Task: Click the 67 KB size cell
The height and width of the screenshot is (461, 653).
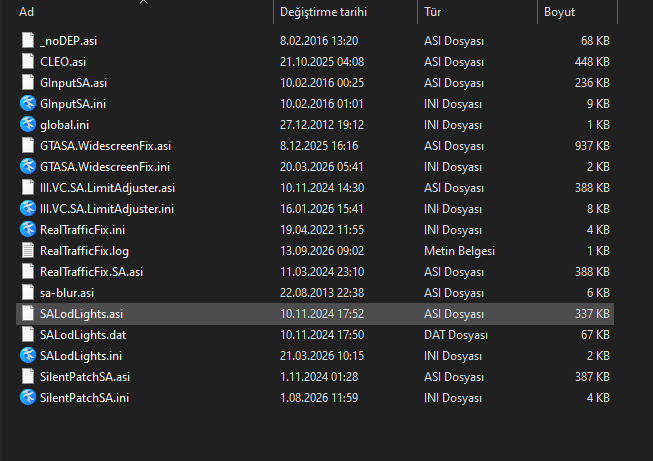Action: coord(595,335)
